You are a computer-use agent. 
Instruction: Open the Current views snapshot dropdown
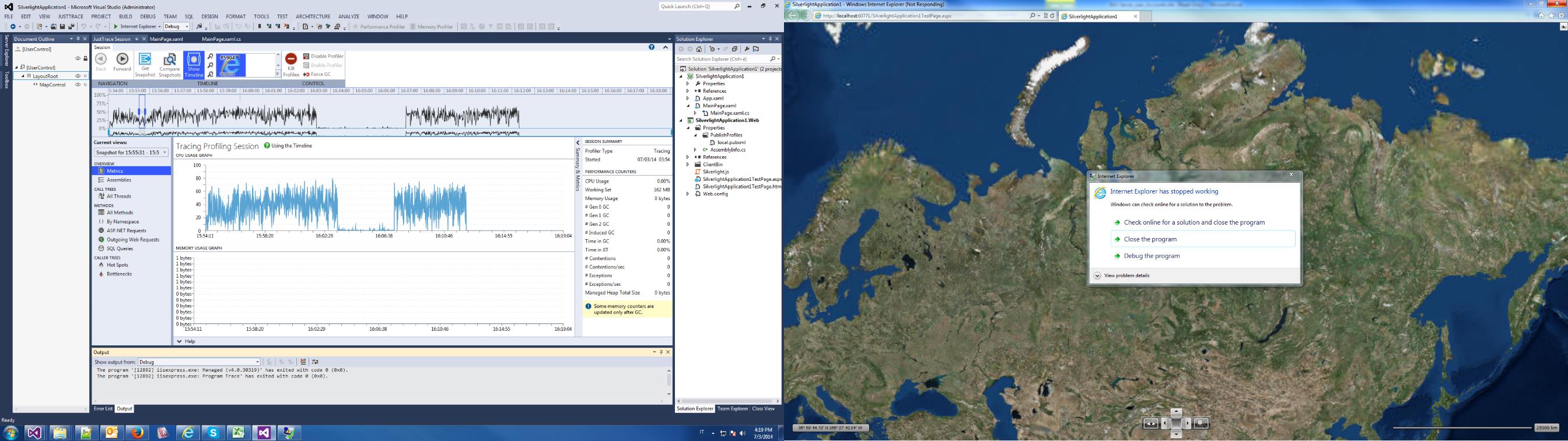(131, 152)
